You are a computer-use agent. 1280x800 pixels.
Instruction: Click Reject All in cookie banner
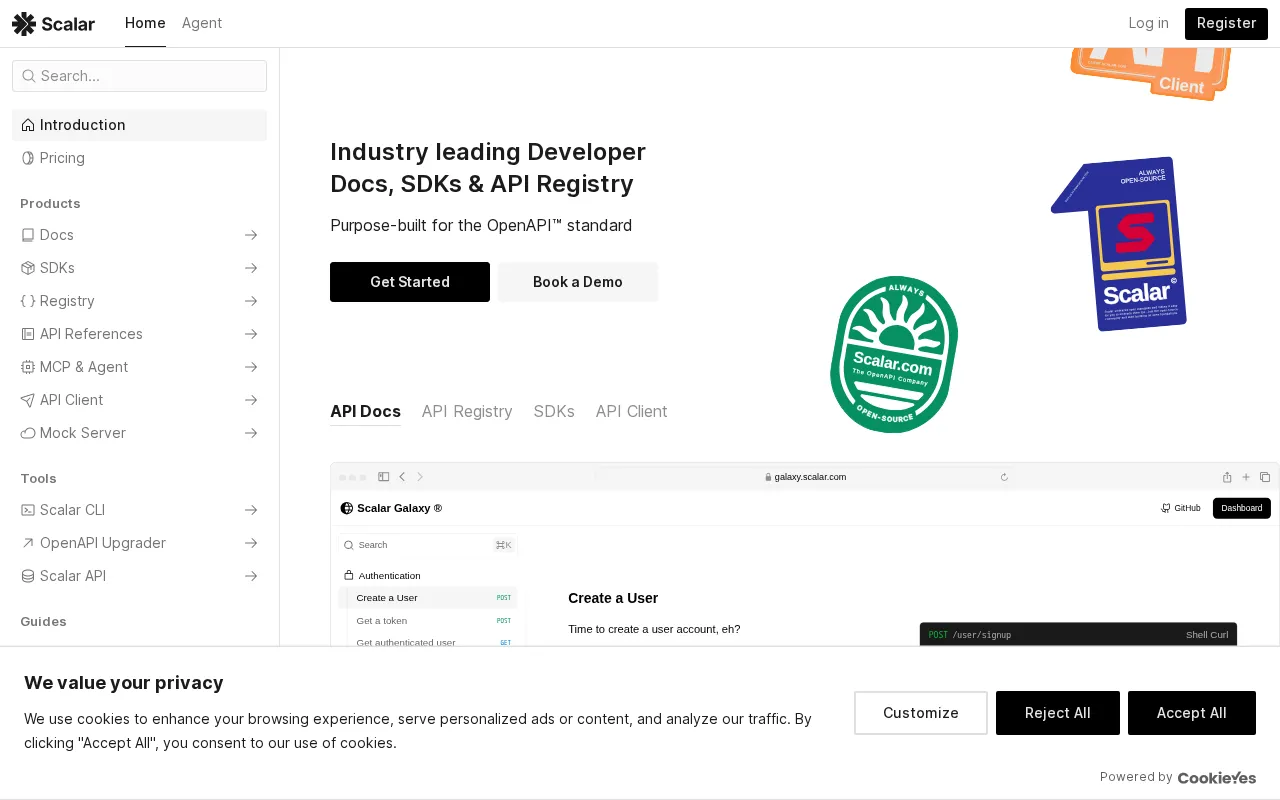[1058, 713]
